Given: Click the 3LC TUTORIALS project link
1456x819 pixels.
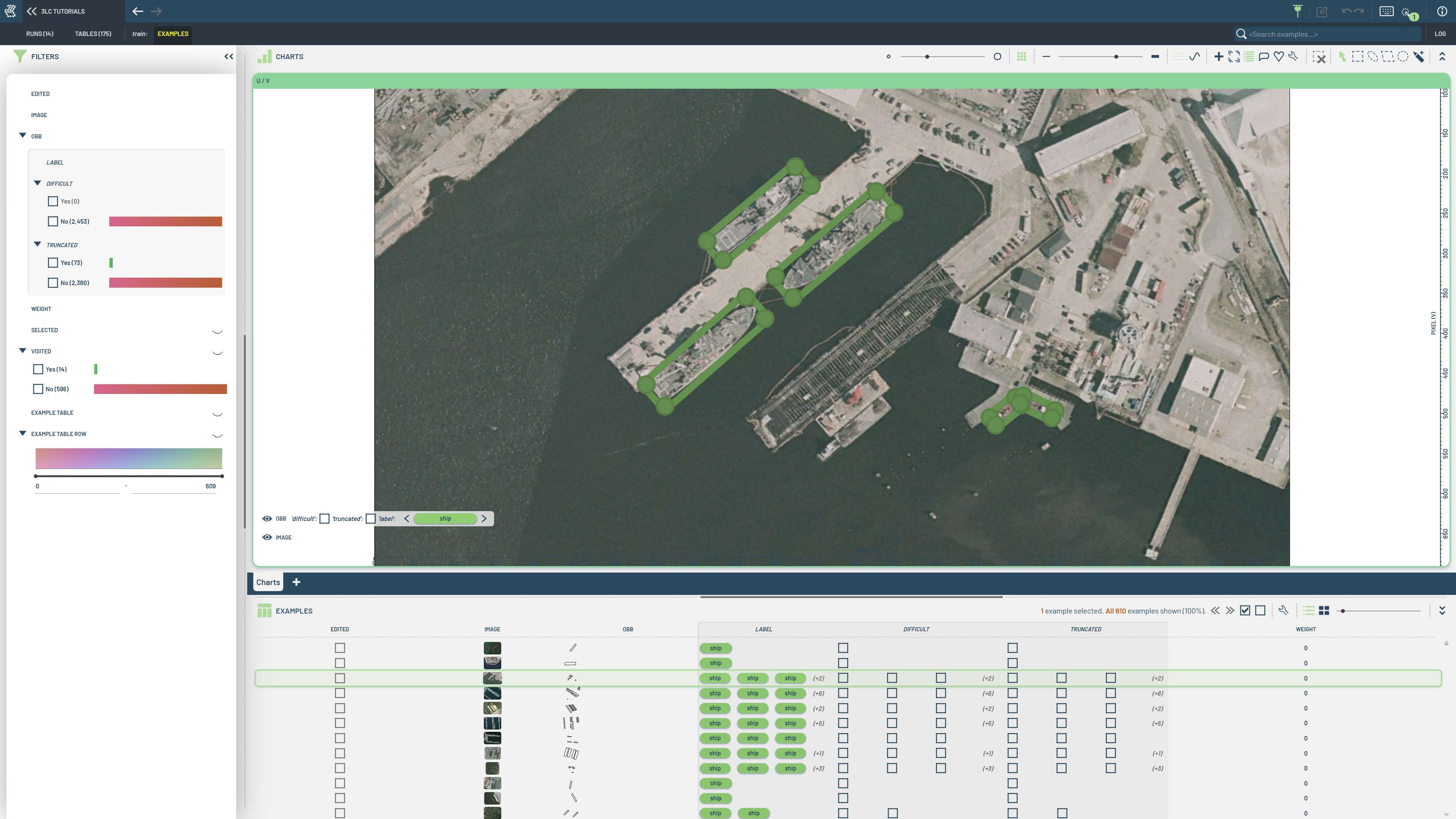Looking at the screenshot, I should pyautogui.click(x=62, y=11).
